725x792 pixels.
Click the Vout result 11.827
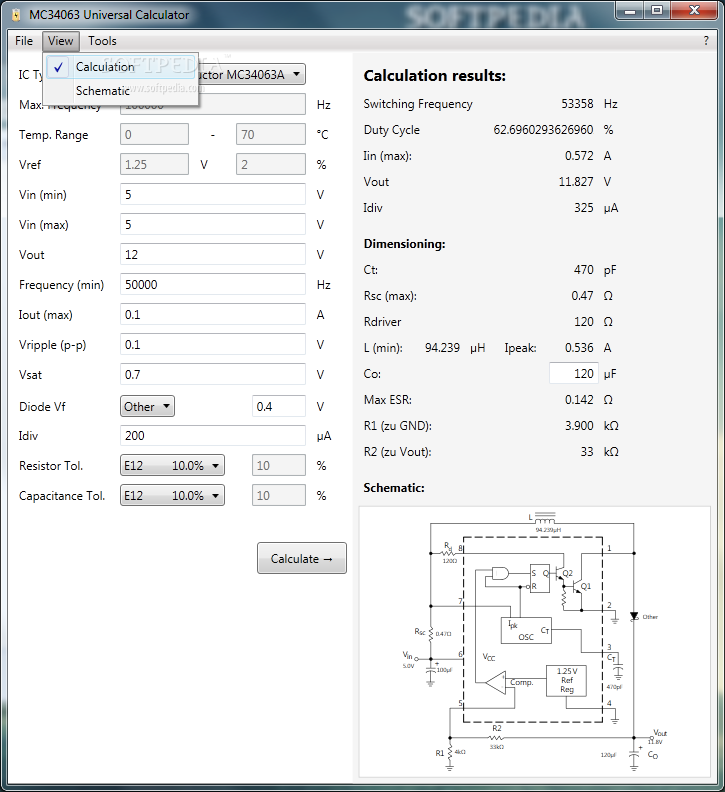576,182
